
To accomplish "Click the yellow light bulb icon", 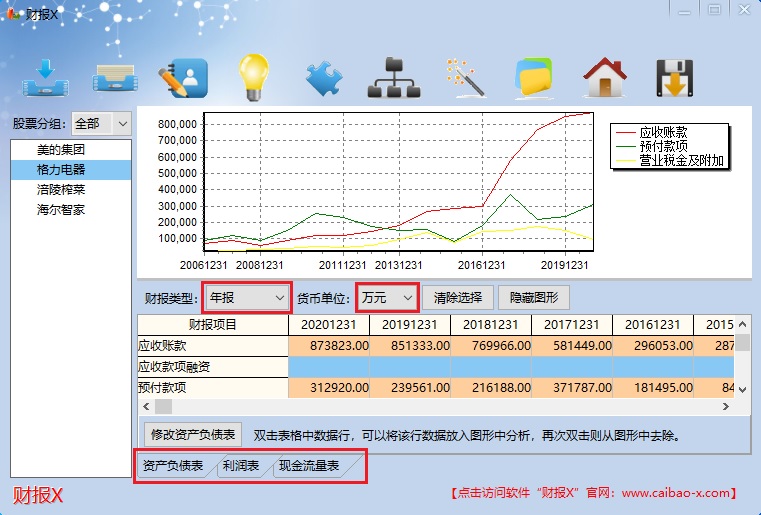I will (x=253, y=77).
